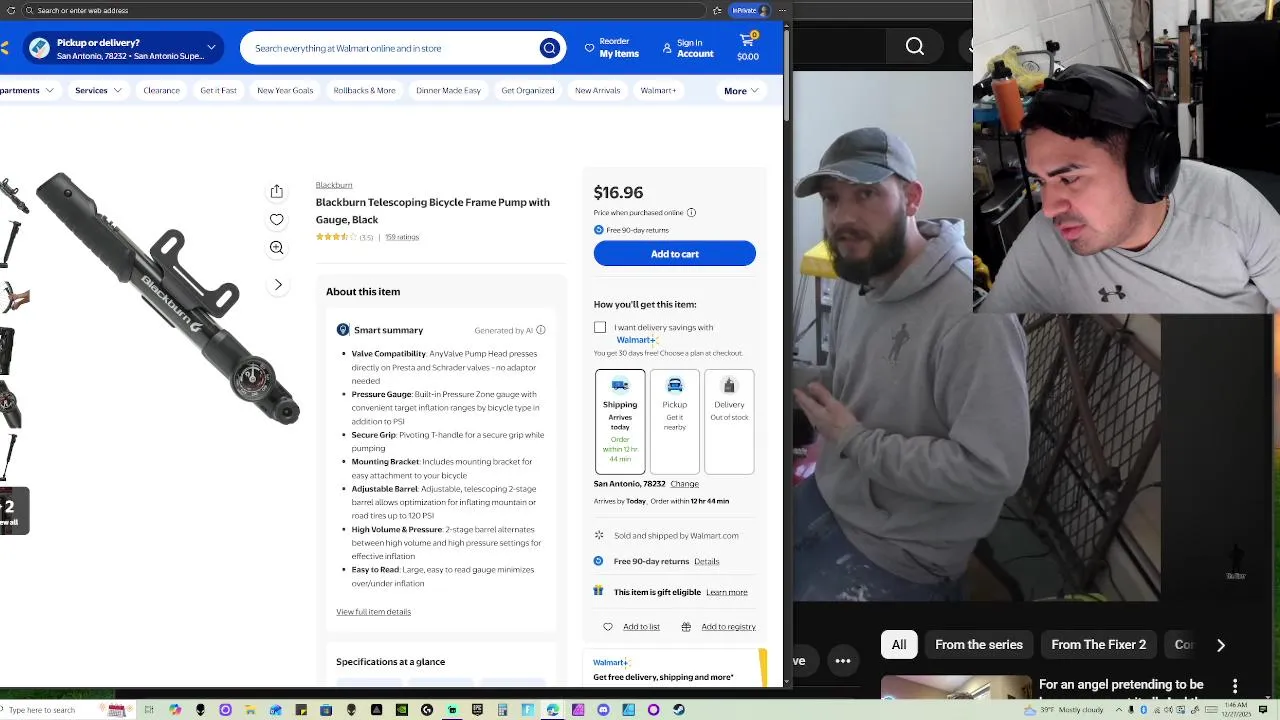Select the Pickup fulfillment option

point(675,421)
